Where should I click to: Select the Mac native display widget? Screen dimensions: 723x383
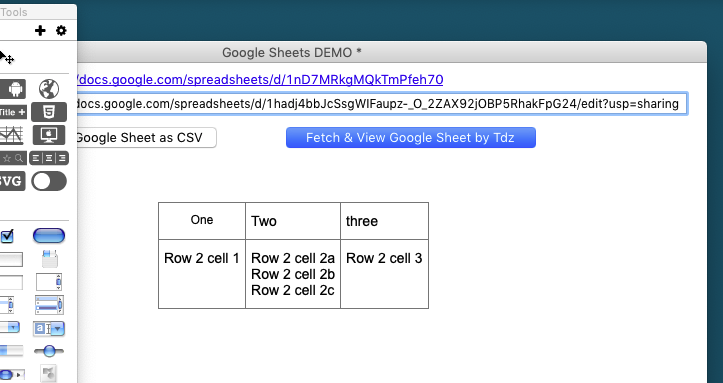click(x=49, y=135)
